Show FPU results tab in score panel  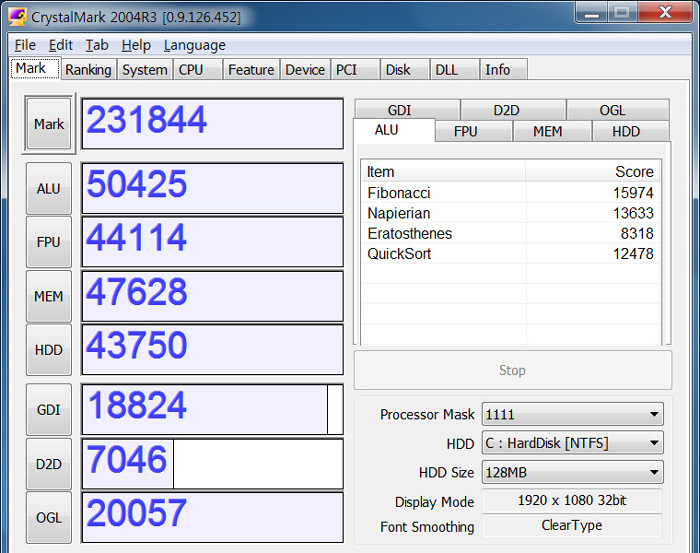tap(474, 131)
